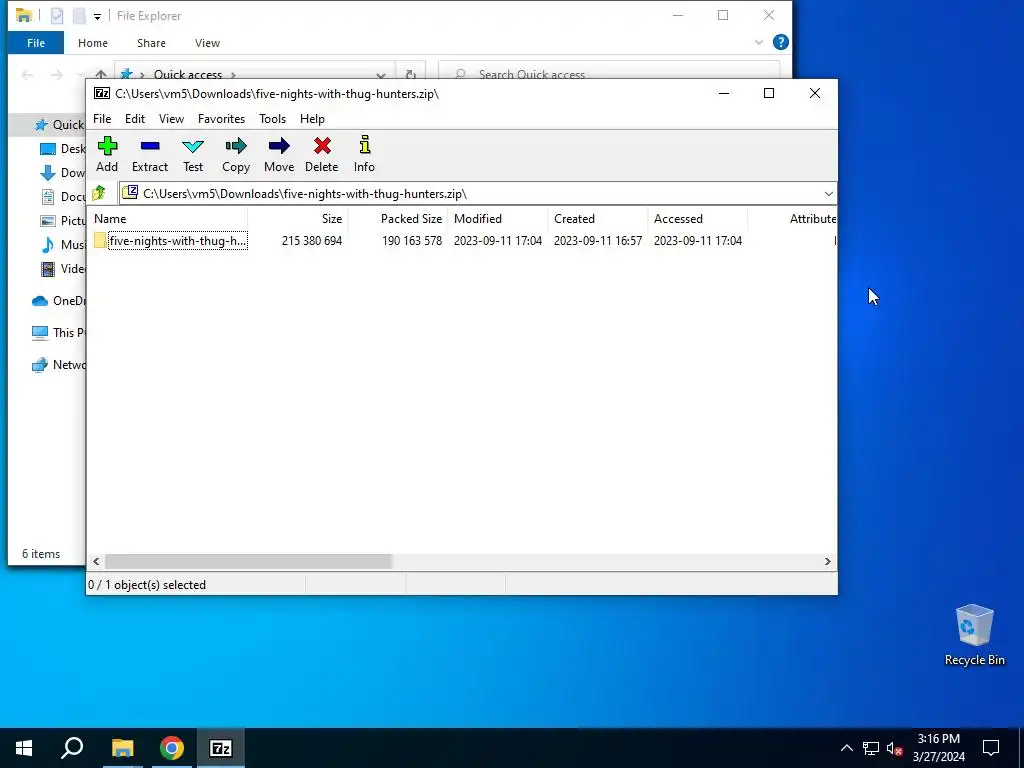Open the Info properties icon
The height and width of the screenshot is (768, 1024).
pyautogui.click(x=364, y=155)
